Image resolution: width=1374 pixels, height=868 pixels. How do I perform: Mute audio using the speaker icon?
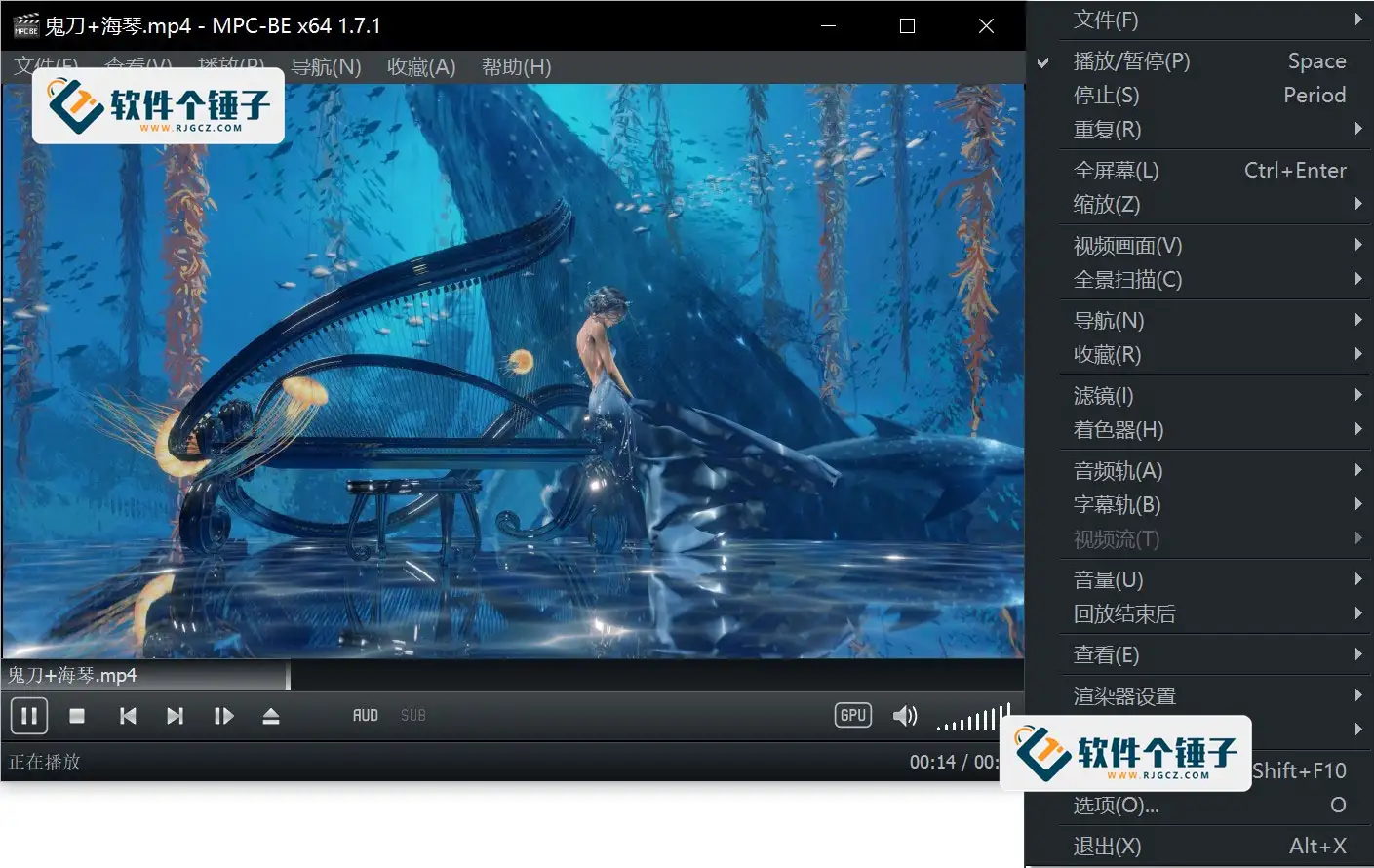[x=905, y=716]
